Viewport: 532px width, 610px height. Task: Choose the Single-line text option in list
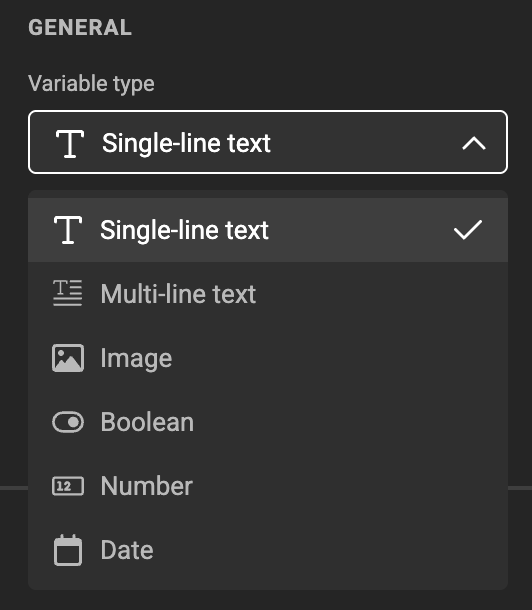[268, 230]
